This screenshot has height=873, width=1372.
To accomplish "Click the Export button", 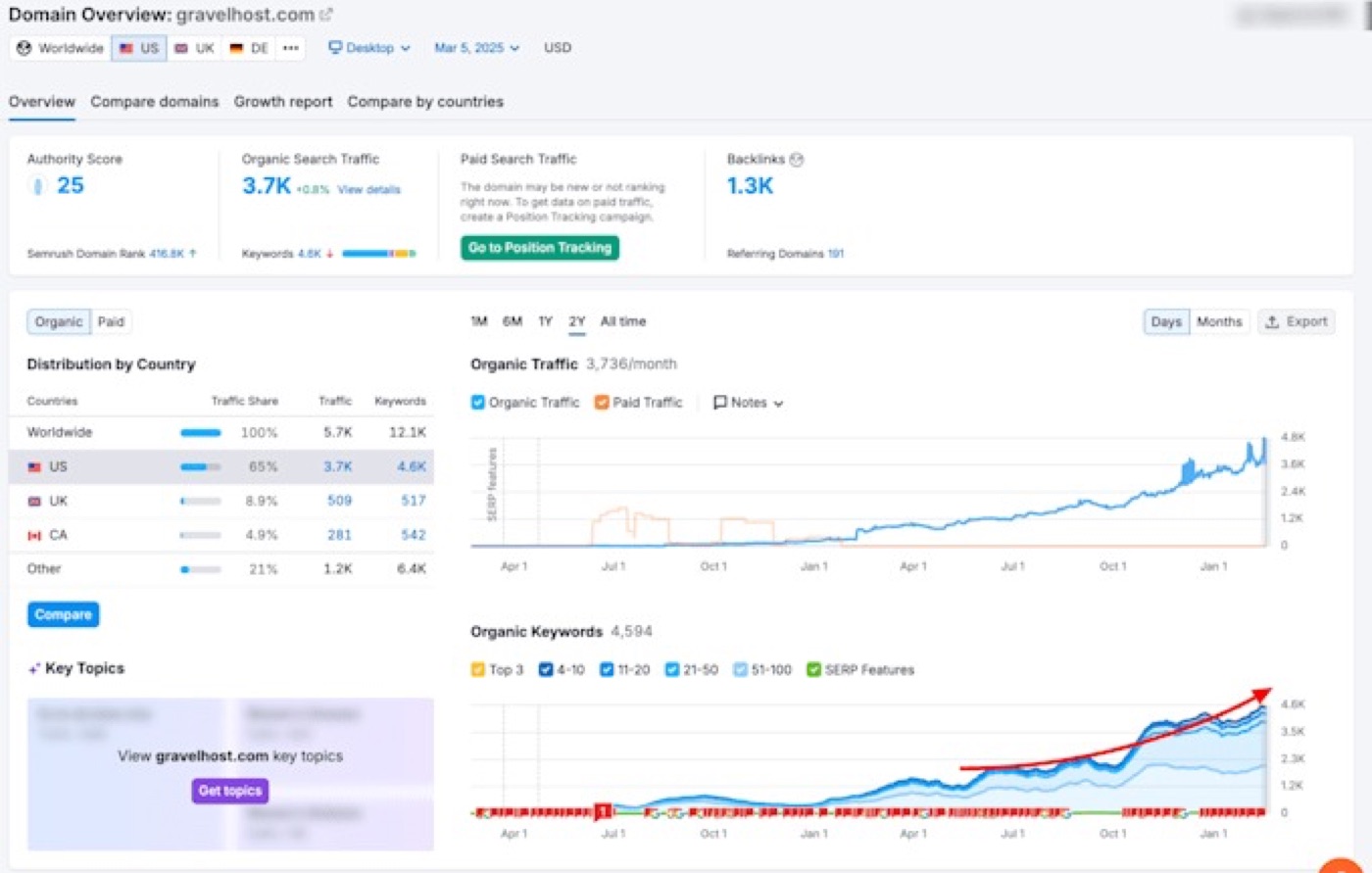I will pos(1297,321).
